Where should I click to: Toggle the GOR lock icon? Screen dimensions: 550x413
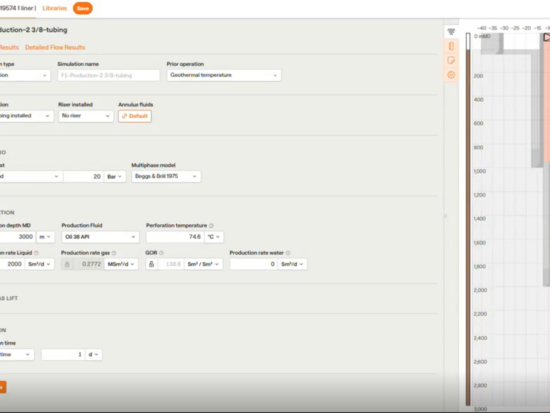tap(152, 264)
